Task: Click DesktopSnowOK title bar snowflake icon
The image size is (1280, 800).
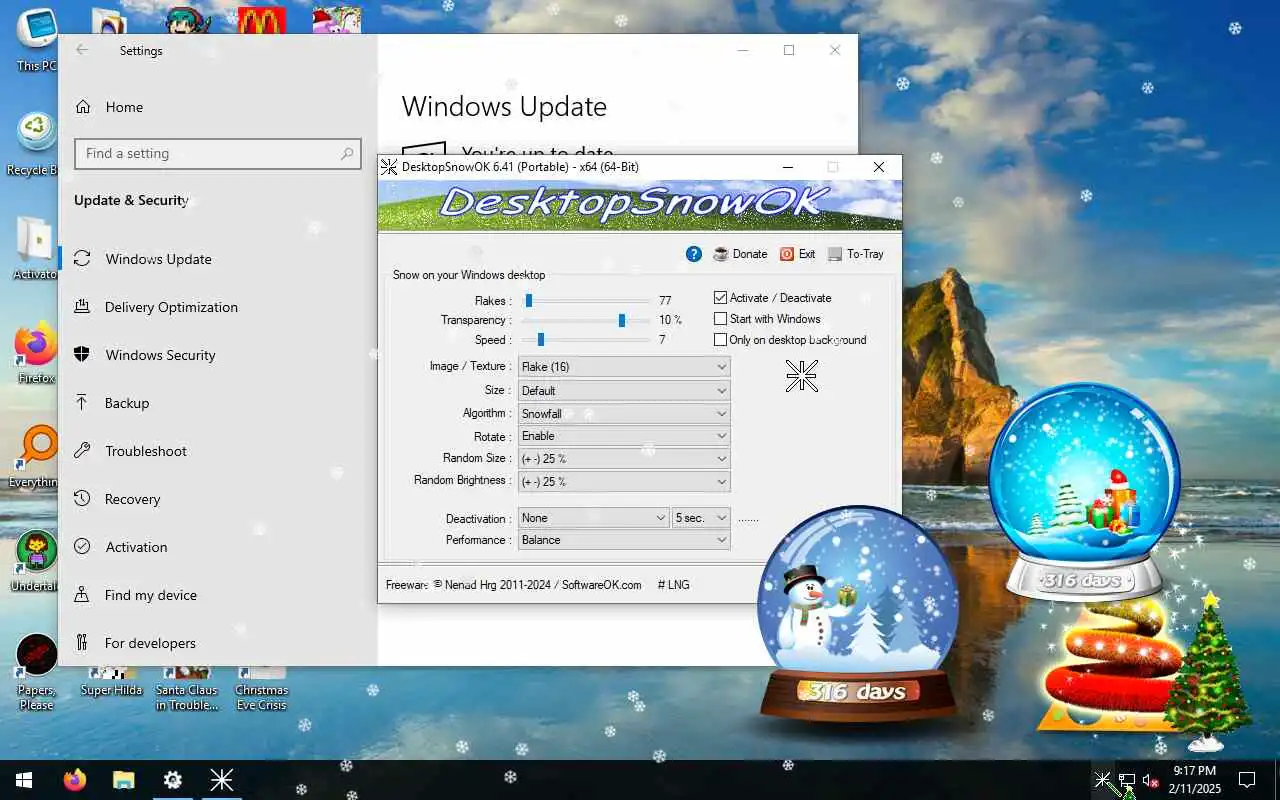Action: coord(389,167)
